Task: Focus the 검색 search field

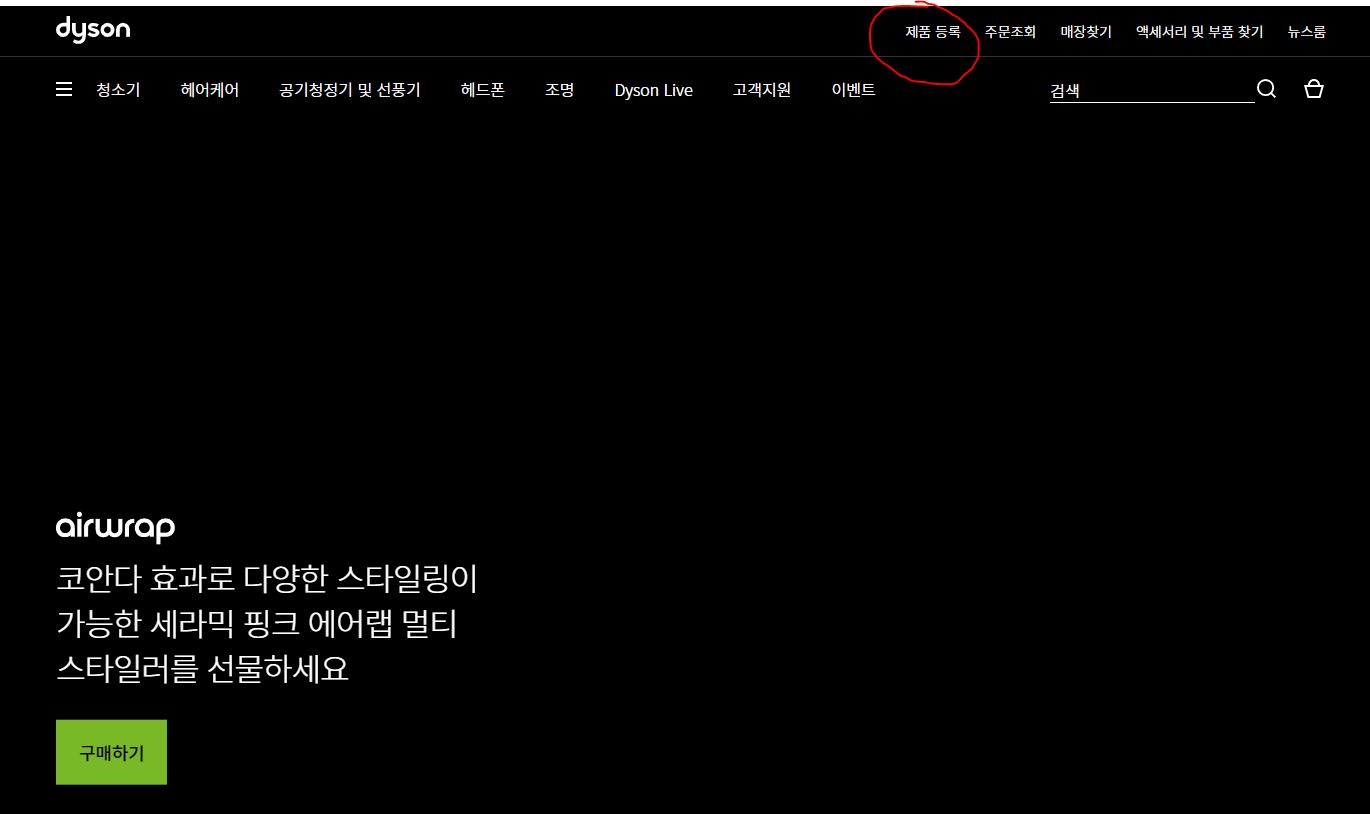Action: [1152, 90]
